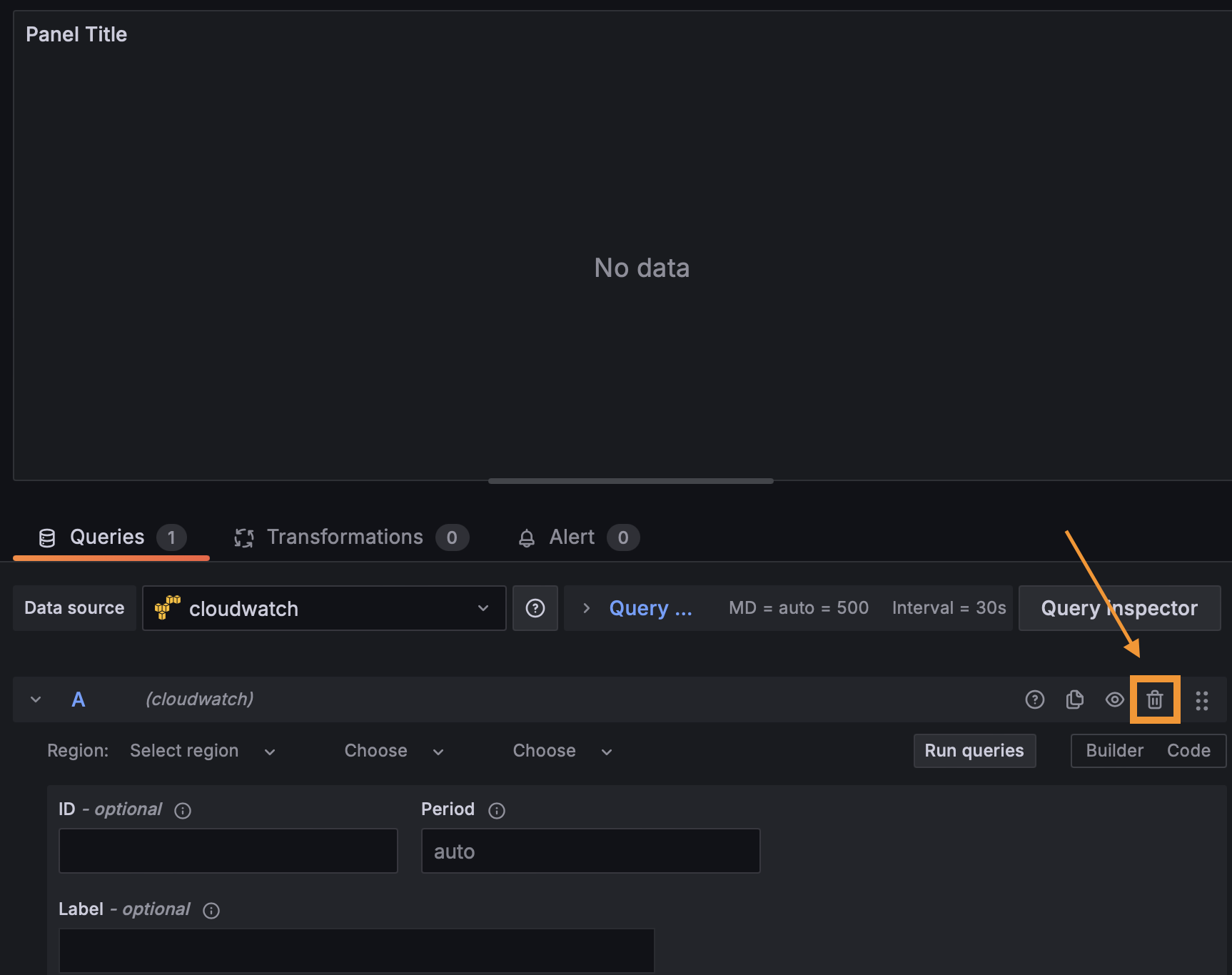This screenshot has width=1232, height=975.
Task: Open the second Choose dropdown
Action: pyautogui.click(x=562, y=751)
